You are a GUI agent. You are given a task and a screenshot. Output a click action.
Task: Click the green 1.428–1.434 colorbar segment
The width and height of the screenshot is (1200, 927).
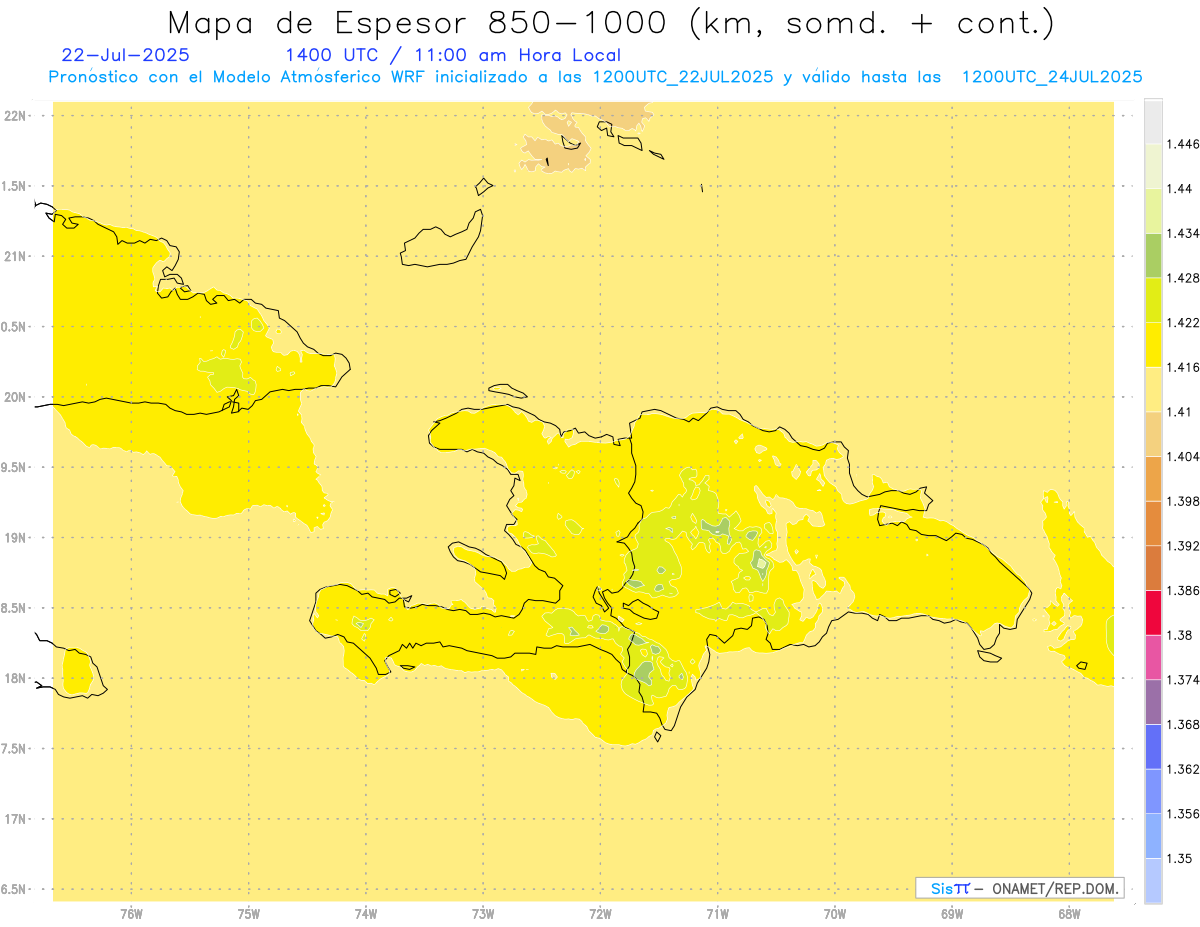[x=1153, y=255]
